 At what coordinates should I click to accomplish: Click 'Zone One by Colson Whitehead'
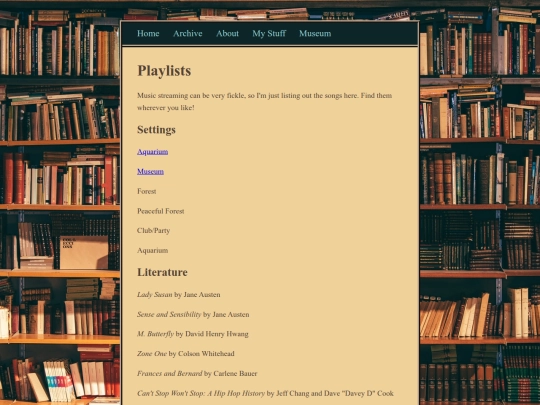(x=186, y=353)
